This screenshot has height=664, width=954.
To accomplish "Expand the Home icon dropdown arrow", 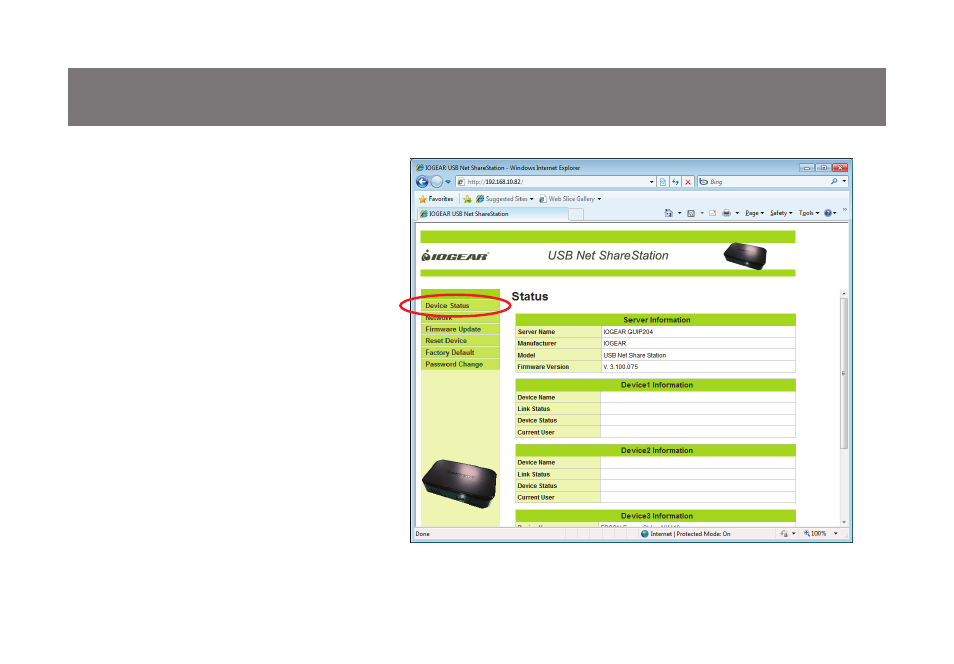I will 680,213.
